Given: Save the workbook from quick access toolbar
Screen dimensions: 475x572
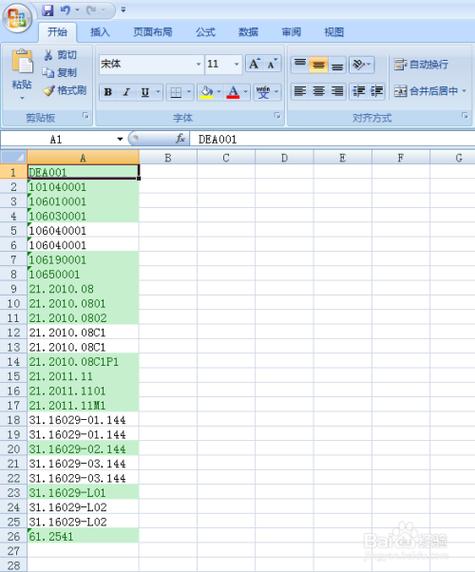Looking at the screenshot, I should point(47,10).
